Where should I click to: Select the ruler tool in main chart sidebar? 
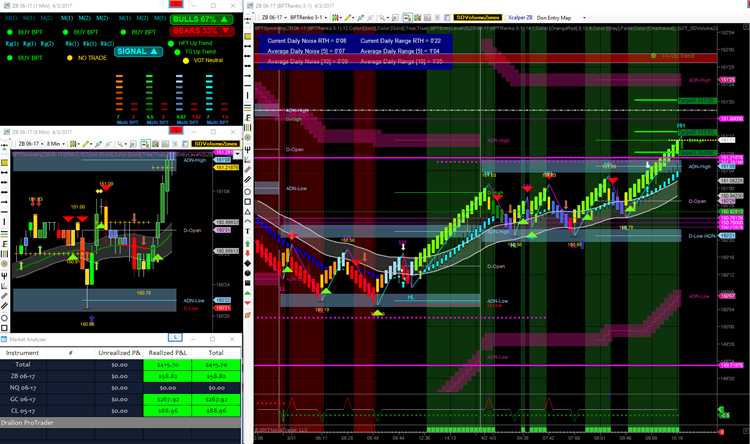click(x=247, y=36)
